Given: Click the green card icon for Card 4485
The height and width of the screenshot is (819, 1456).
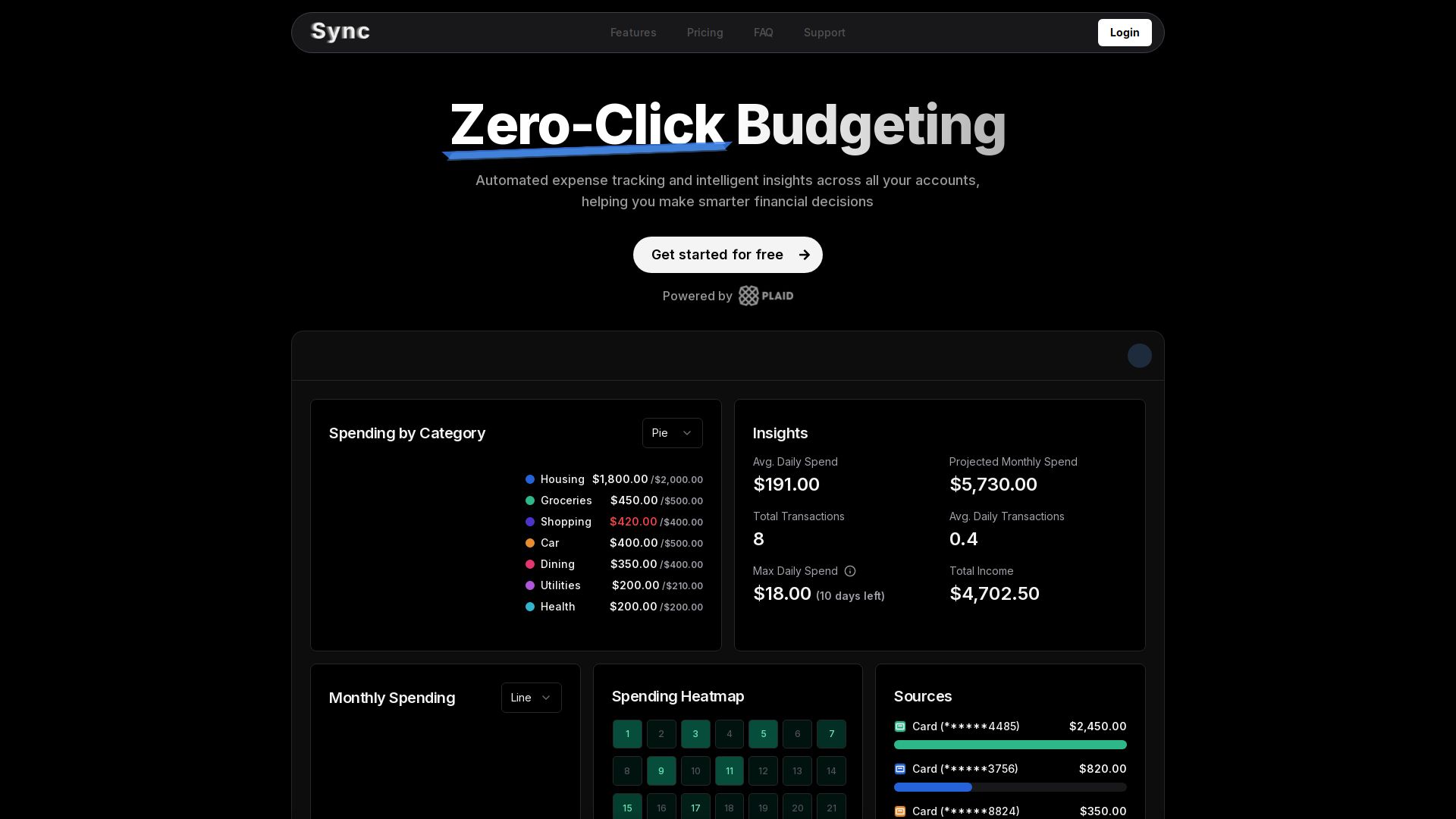Looking at the screenshot, I should [900, 726].
